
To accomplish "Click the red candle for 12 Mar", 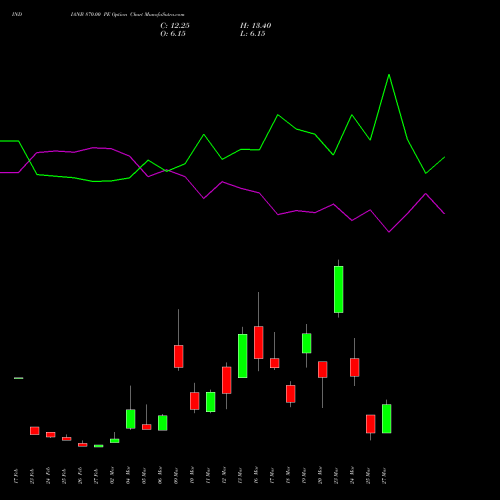I will coord(227,380).
